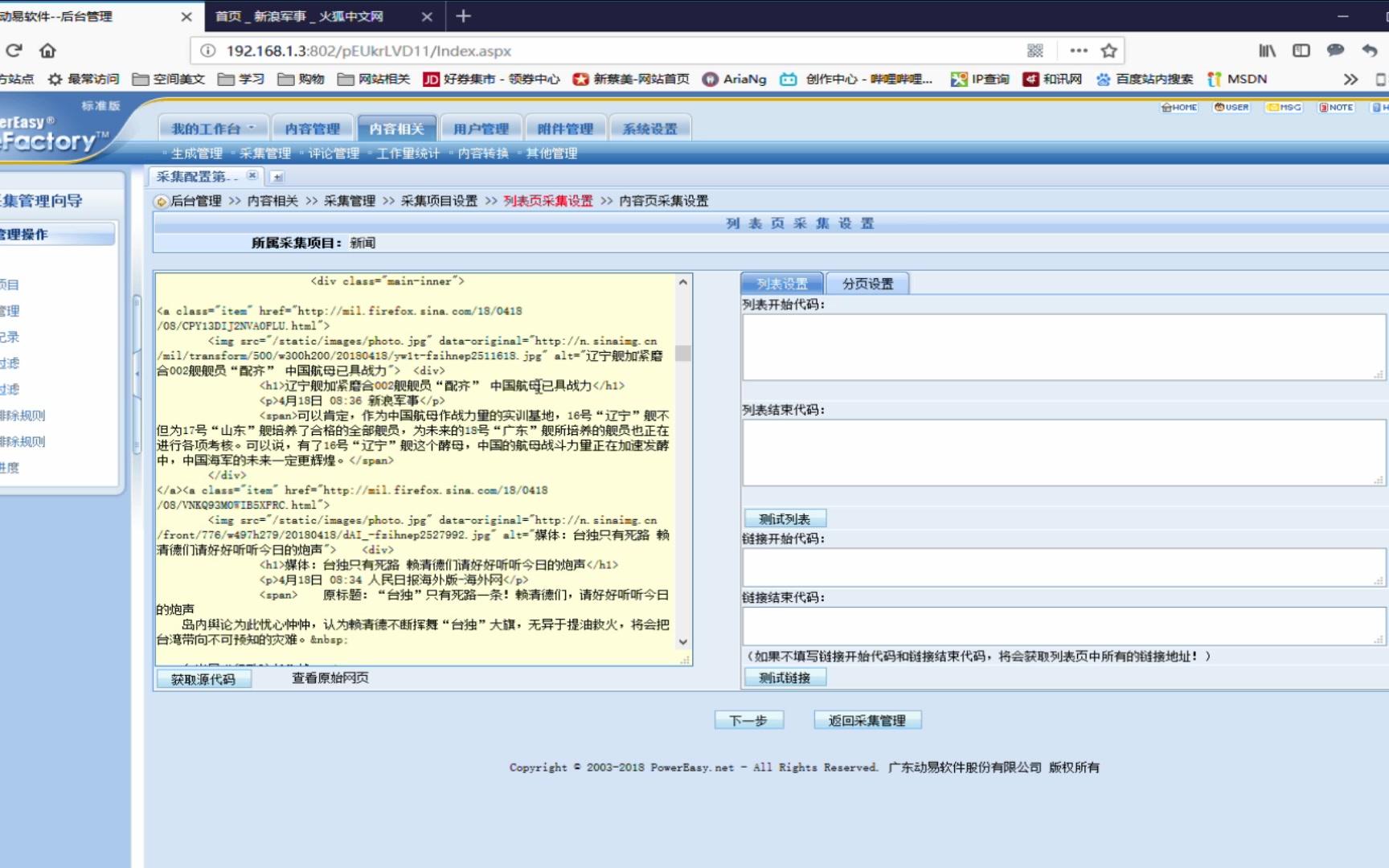Click the 返回采集管理 button
Screen dimensions: 1389x868
[867, 721]
